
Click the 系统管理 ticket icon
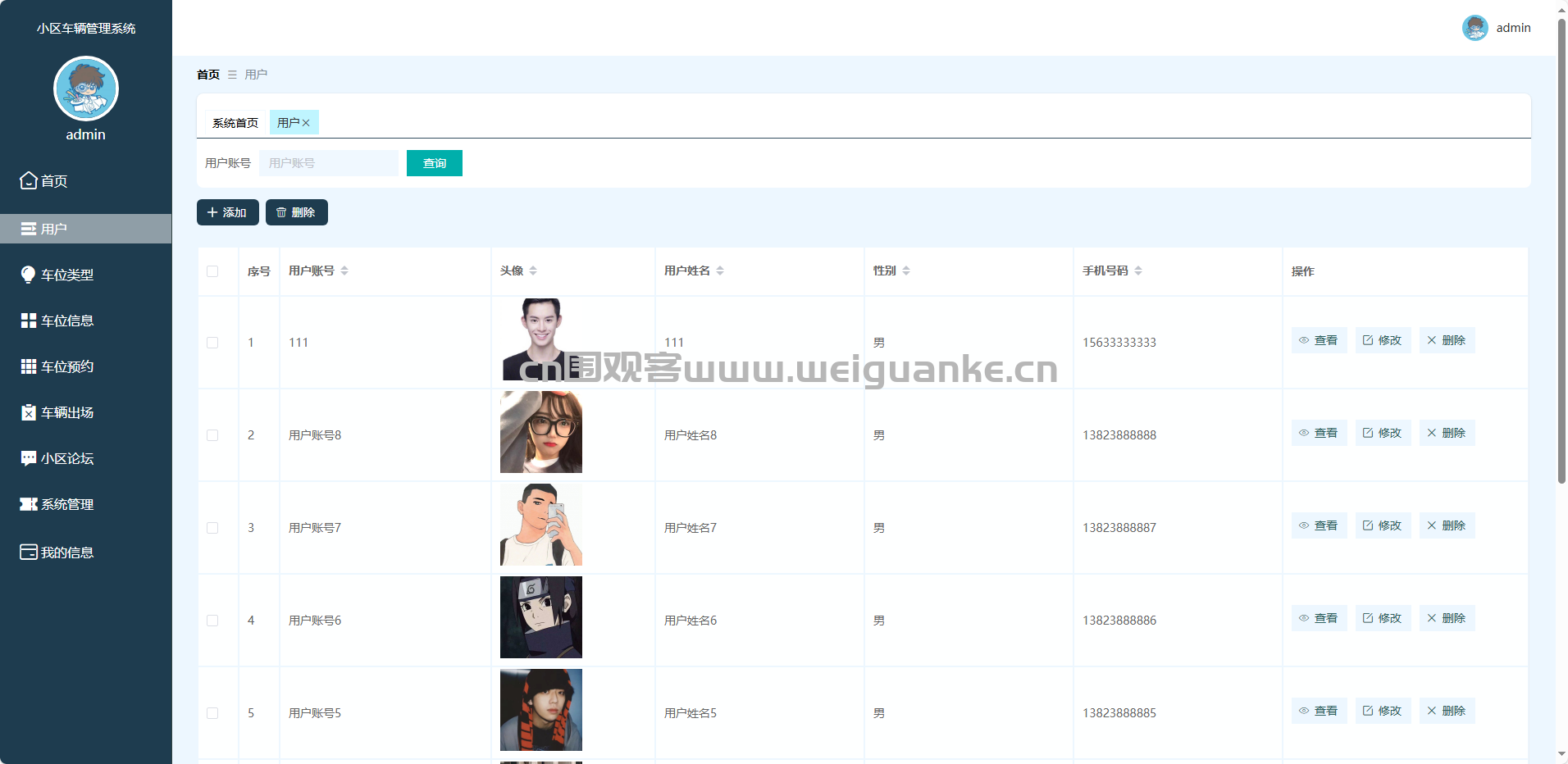tap(29, 504)
